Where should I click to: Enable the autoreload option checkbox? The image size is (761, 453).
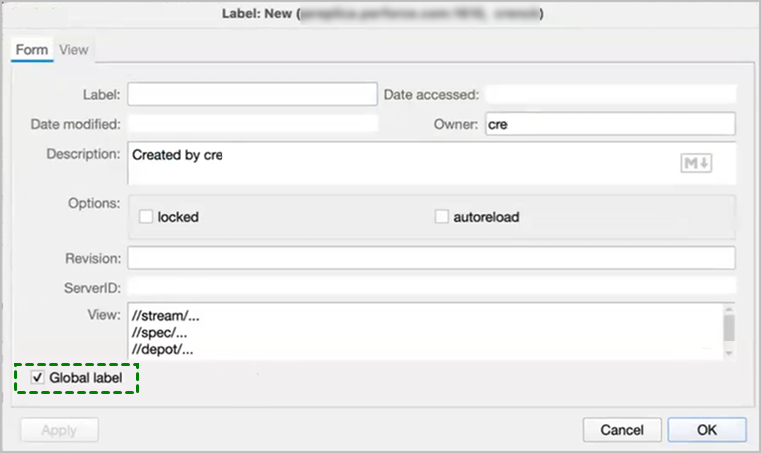click(442, 216)
